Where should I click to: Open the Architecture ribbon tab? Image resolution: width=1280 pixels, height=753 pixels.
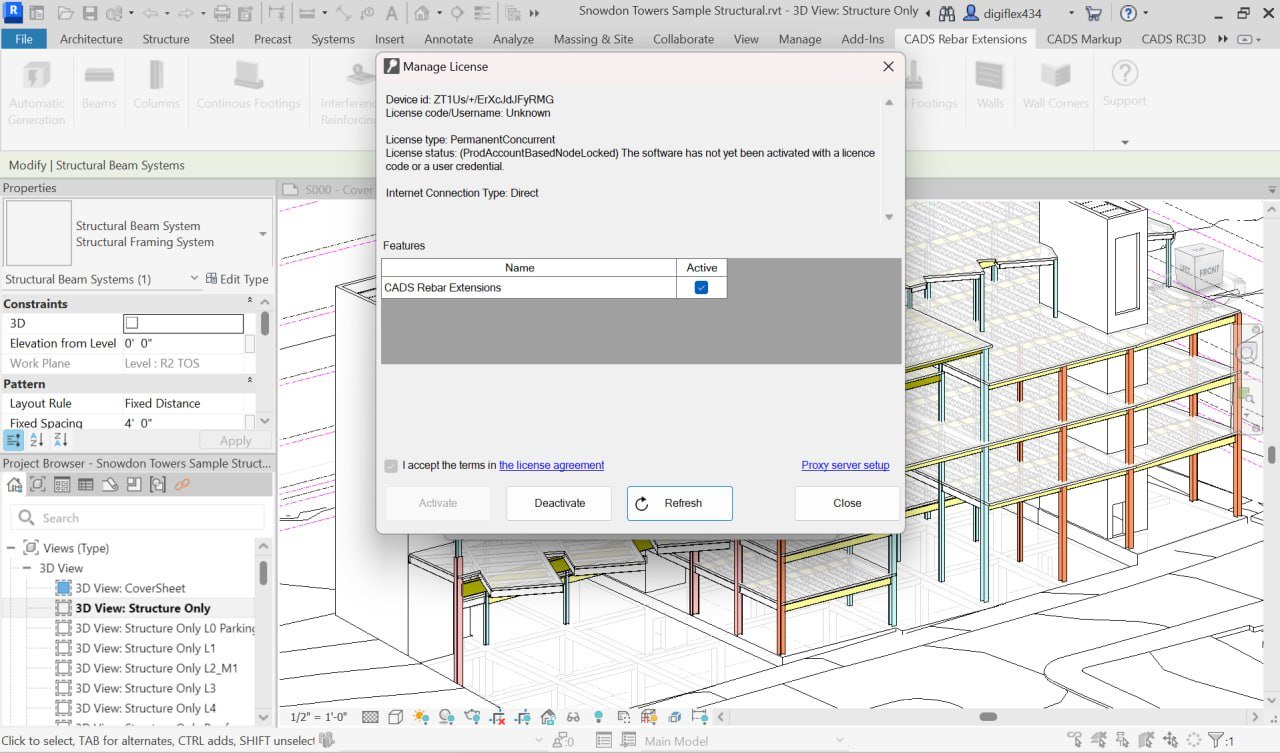91,39
